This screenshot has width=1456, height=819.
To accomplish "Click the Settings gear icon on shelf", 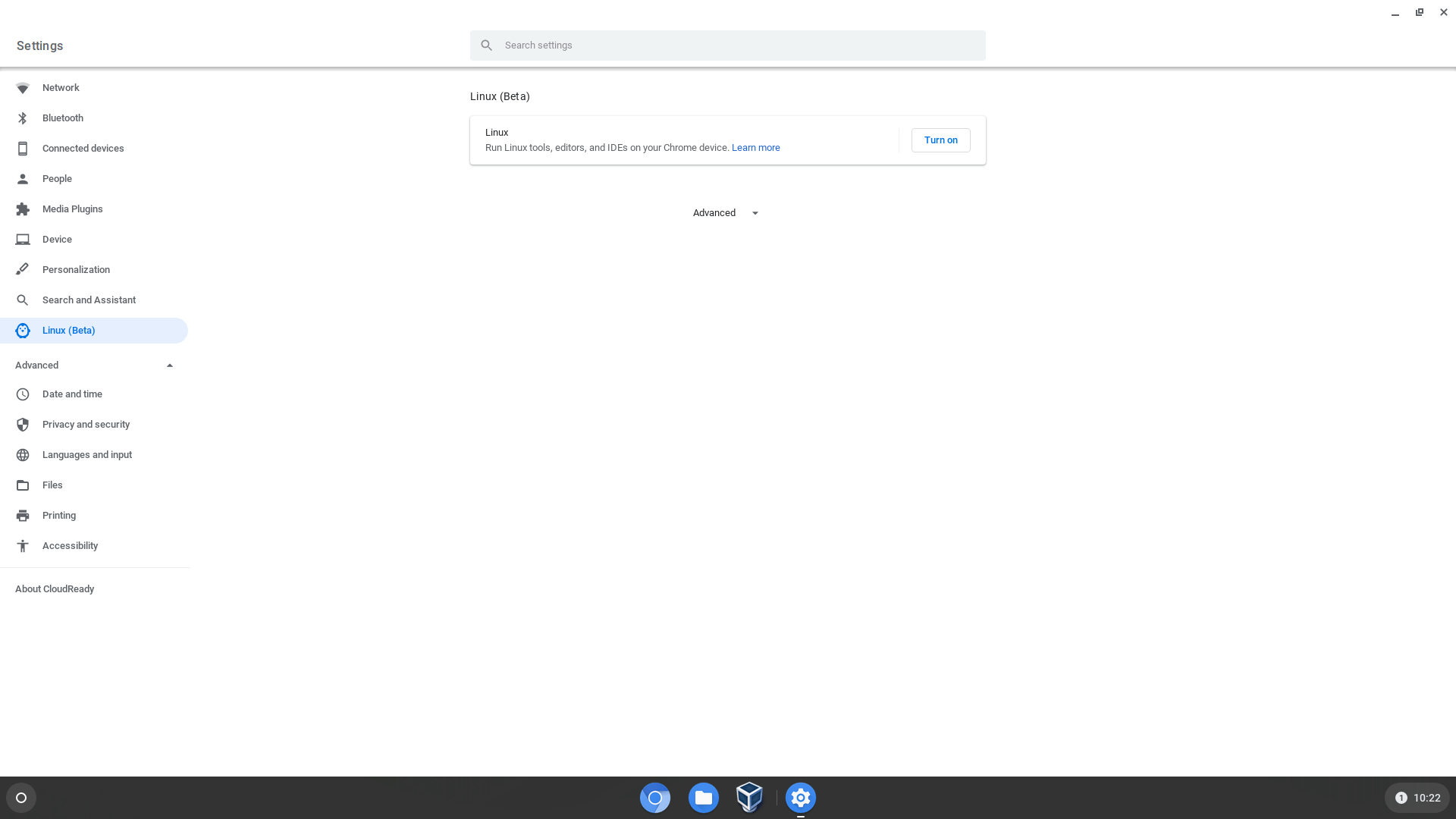I will 801,798.
